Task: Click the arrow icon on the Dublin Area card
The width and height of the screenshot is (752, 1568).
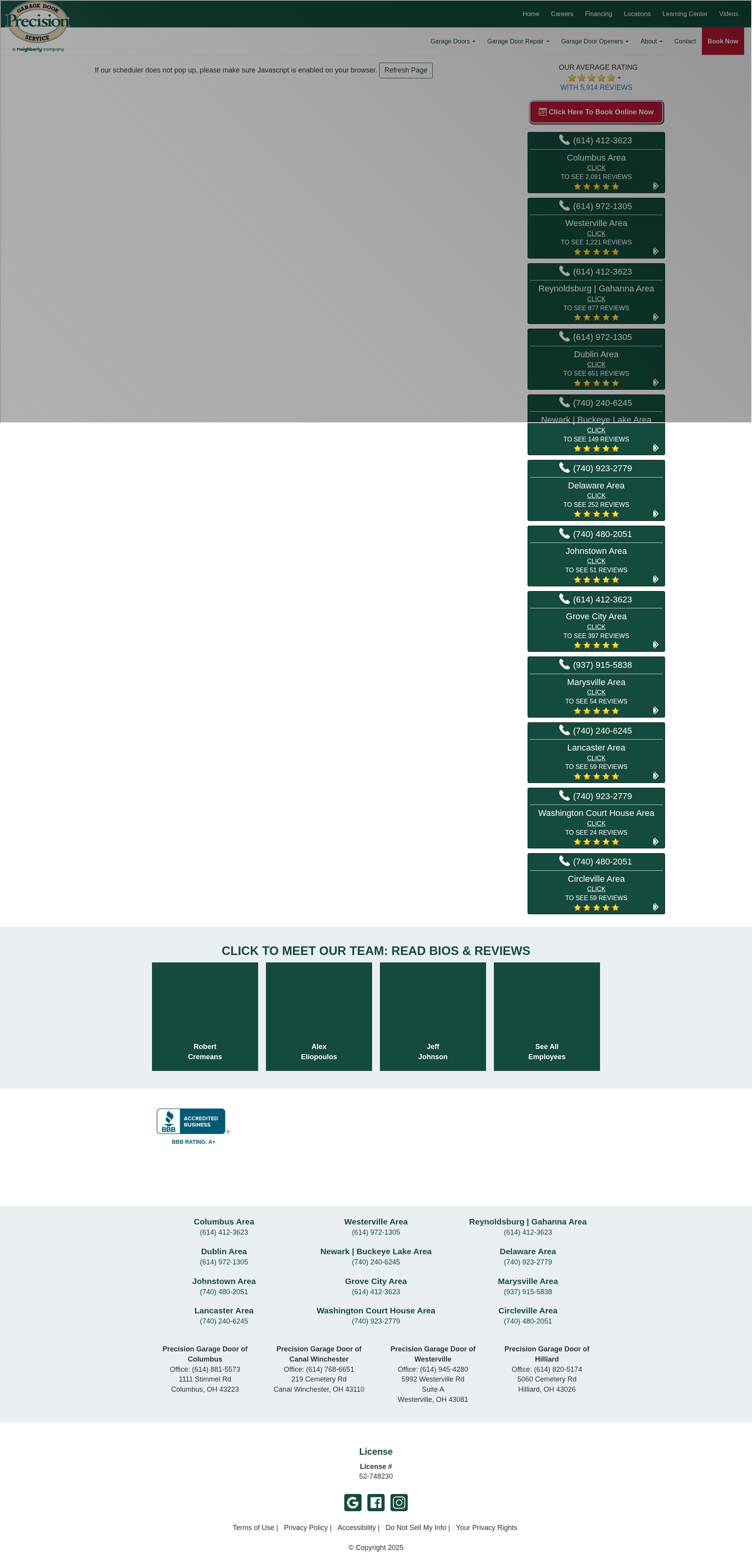Action: tap(656, 382)
